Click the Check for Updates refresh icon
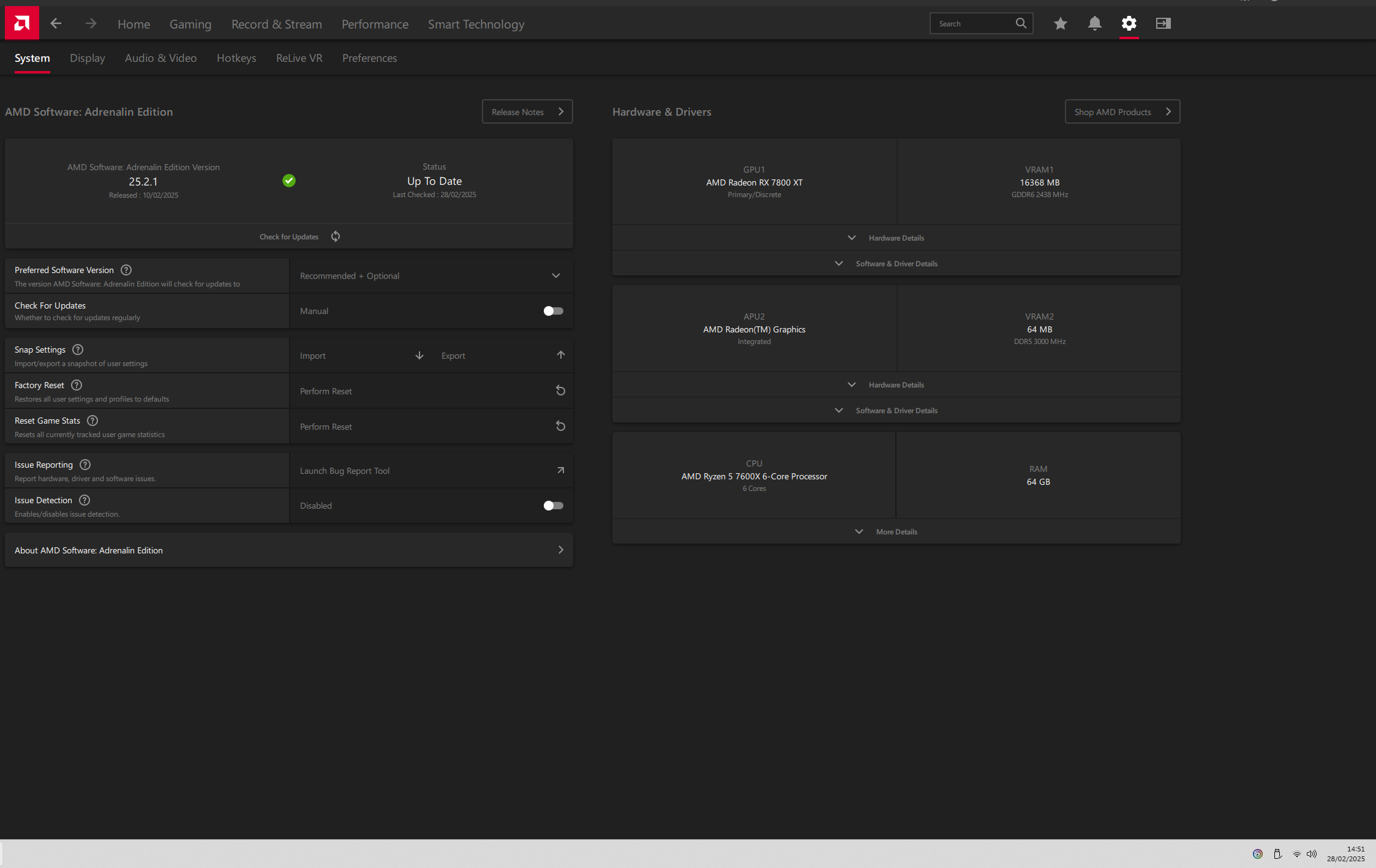 click(x=336, y=236)
